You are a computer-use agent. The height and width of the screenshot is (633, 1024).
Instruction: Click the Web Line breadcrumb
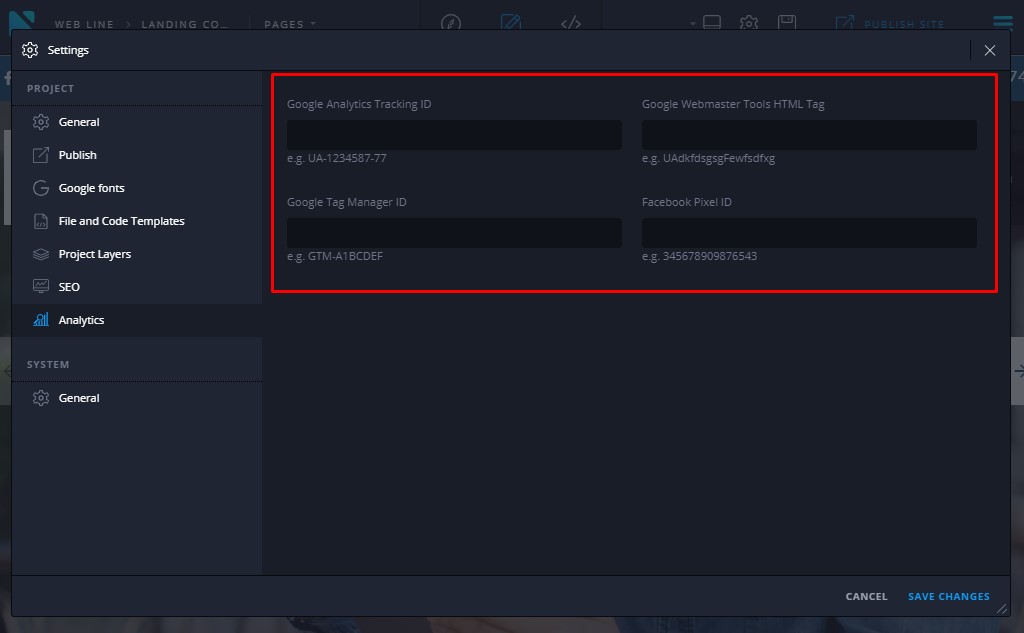(84, 24)
